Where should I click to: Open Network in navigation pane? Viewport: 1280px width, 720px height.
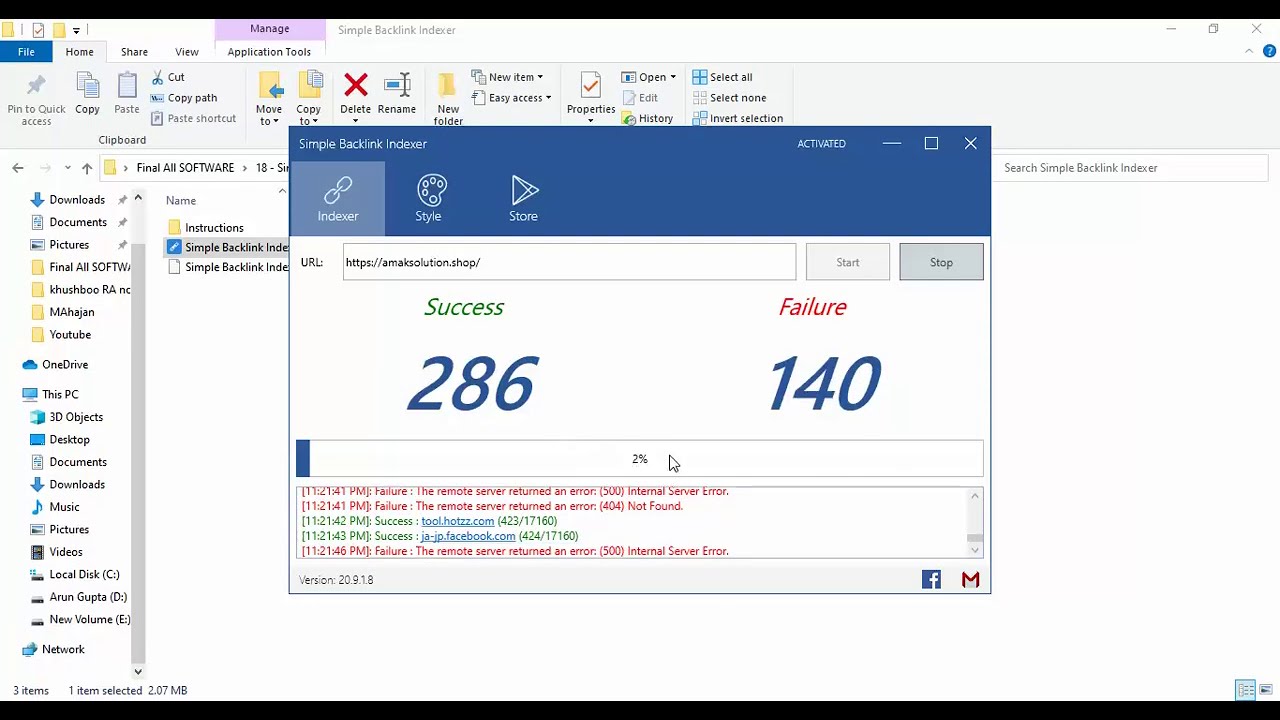63,650
